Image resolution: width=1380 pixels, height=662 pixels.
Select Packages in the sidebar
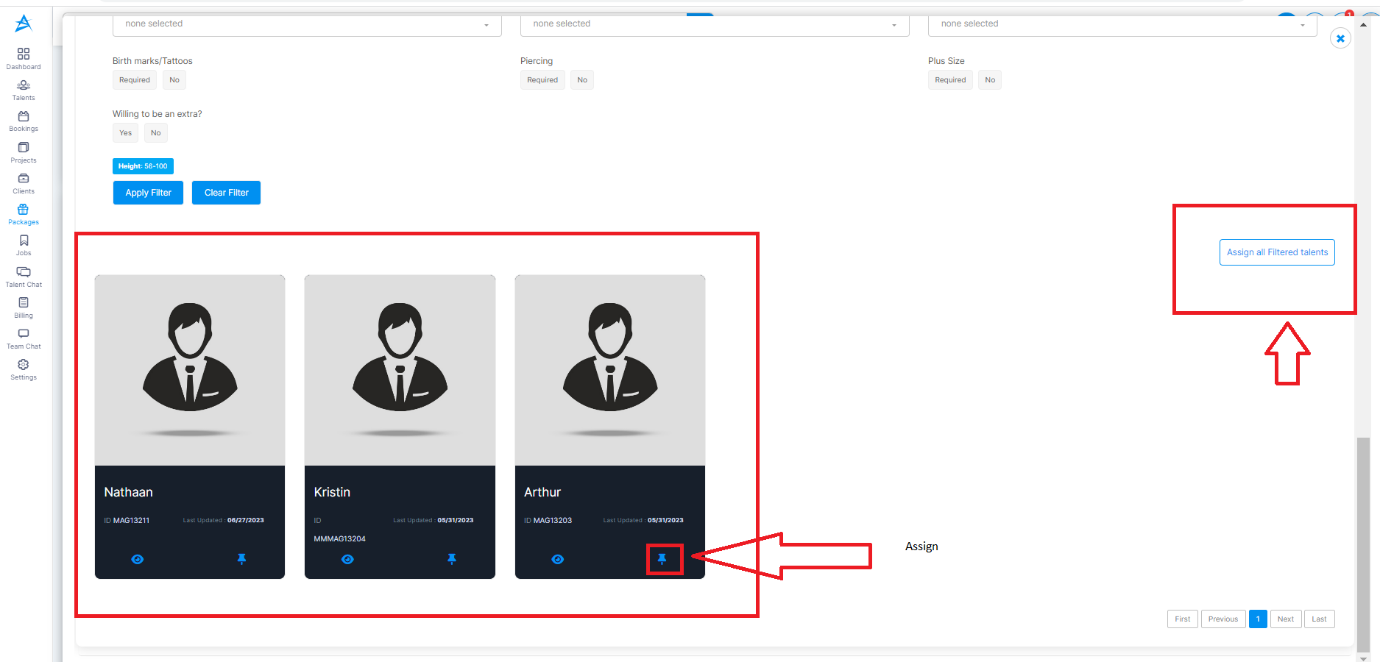pyautogui.click(x=23, y=214)
